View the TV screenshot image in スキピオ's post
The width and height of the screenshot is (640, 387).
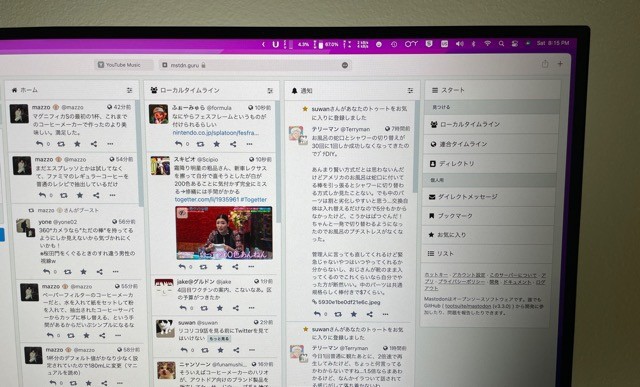pyautogui.click(x=224, y=233)
